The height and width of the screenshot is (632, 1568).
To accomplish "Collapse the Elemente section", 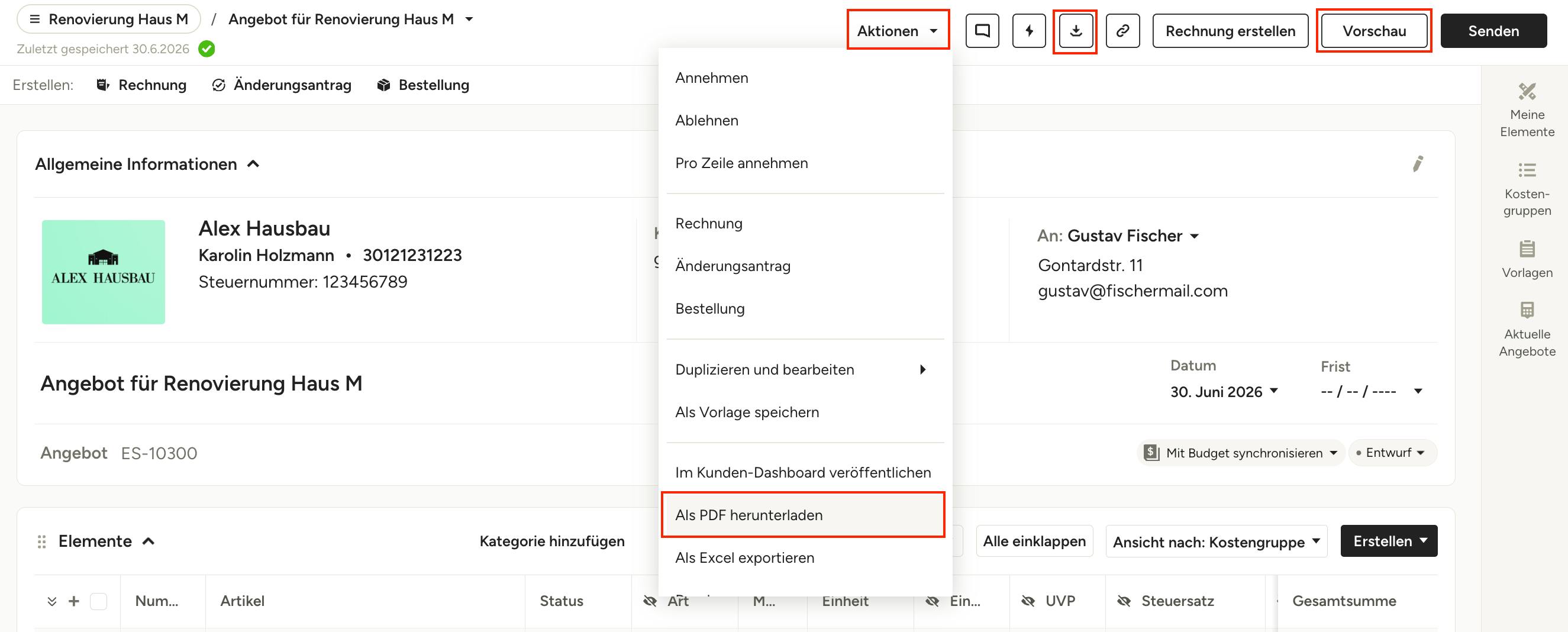I will pyautogui.click(x=148, y=541).
